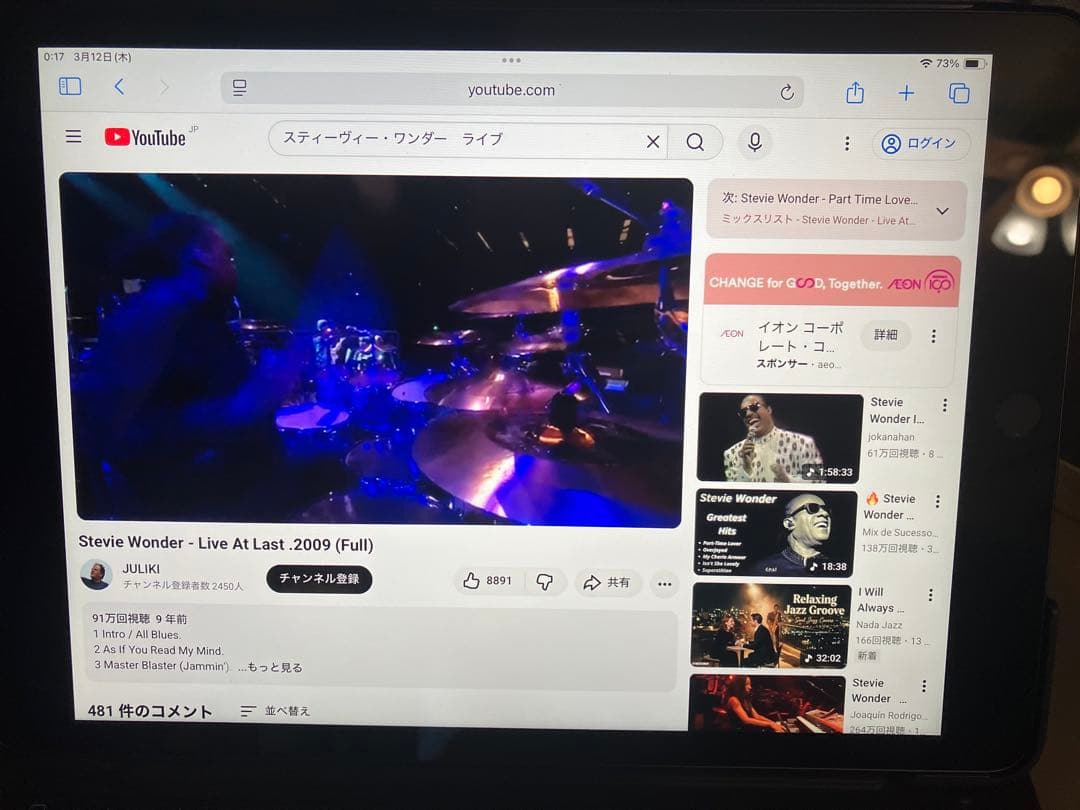Click the 詳細 button on AEON ad
This screenshot has width=1080, height=810.
click(x=886, y=335)
